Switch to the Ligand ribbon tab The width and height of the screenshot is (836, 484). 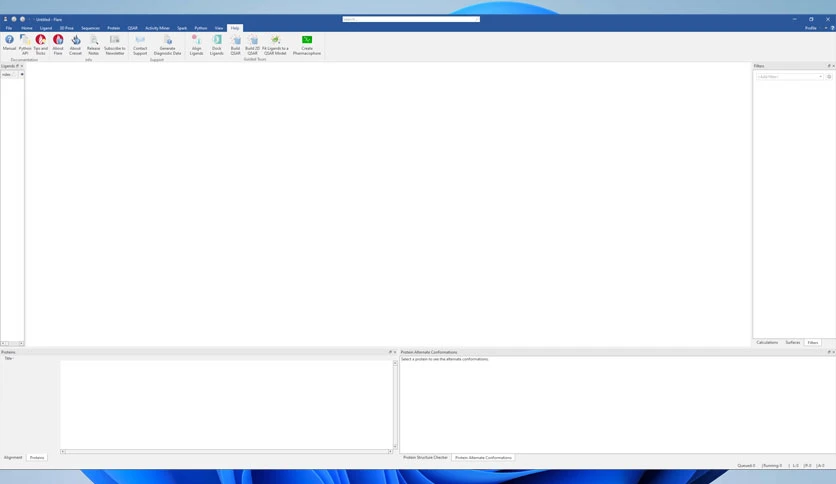point(46,28)
